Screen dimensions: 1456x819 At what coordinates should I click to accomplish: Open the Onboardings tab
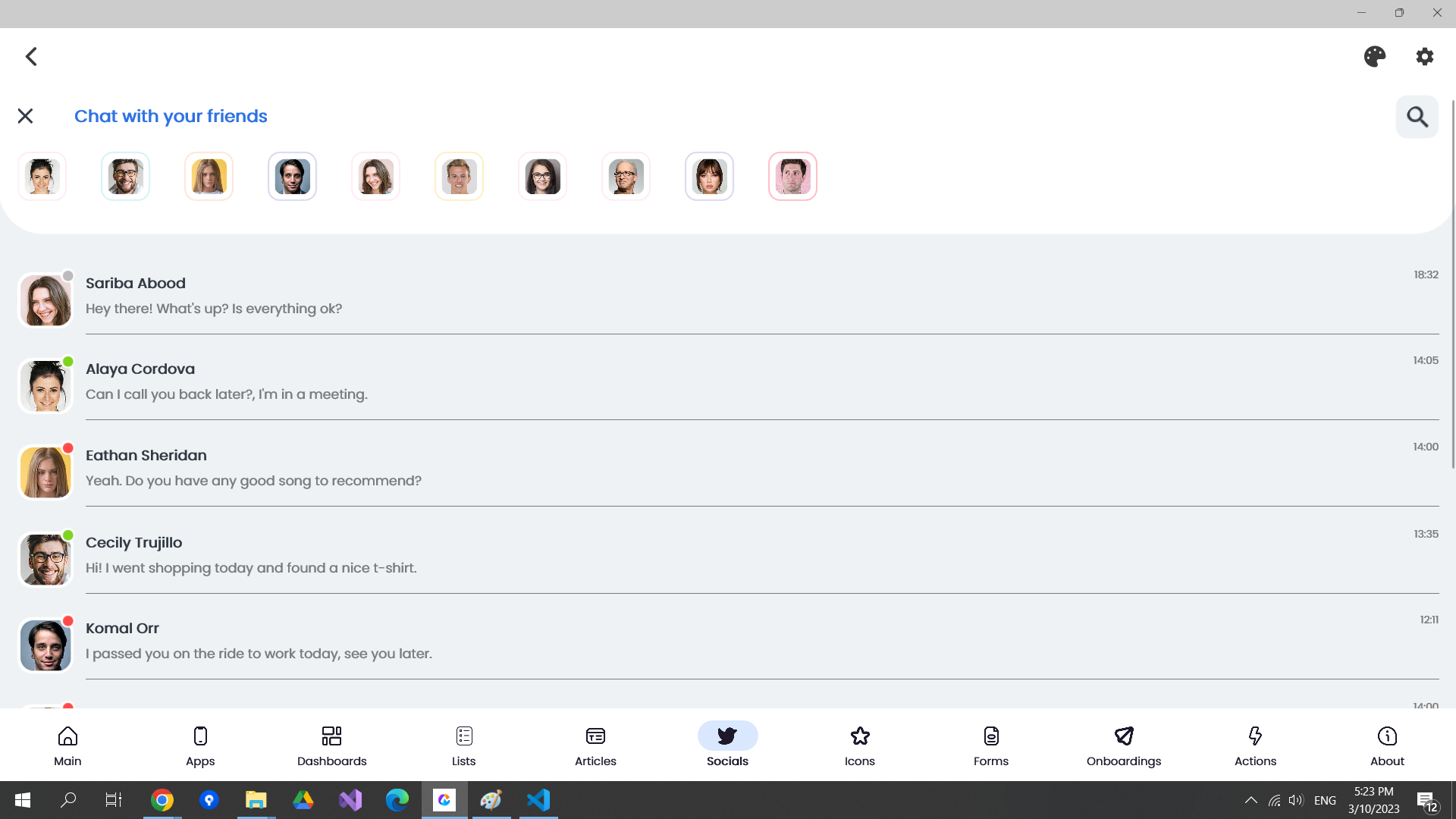(1123, 744)
